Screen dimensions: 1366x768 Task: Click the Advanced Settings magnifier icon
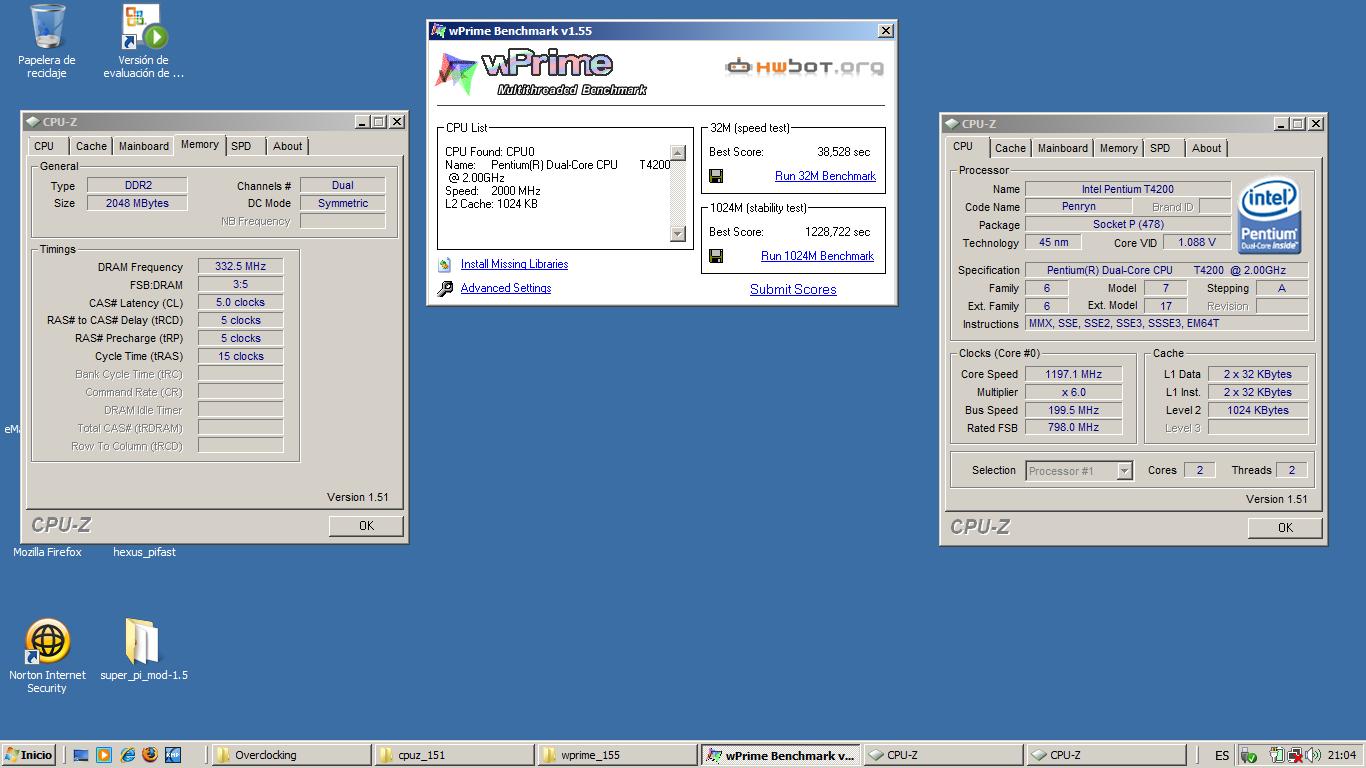[445, 289]
